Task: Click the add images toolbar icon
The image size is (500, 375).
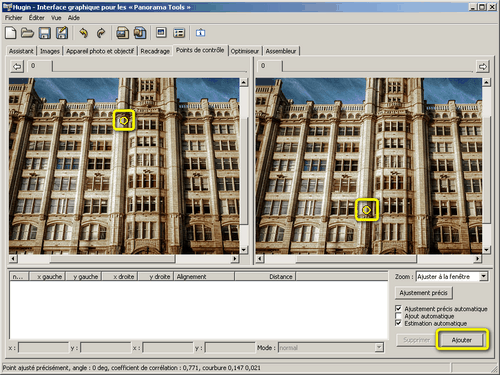Action: click(122, 33)
